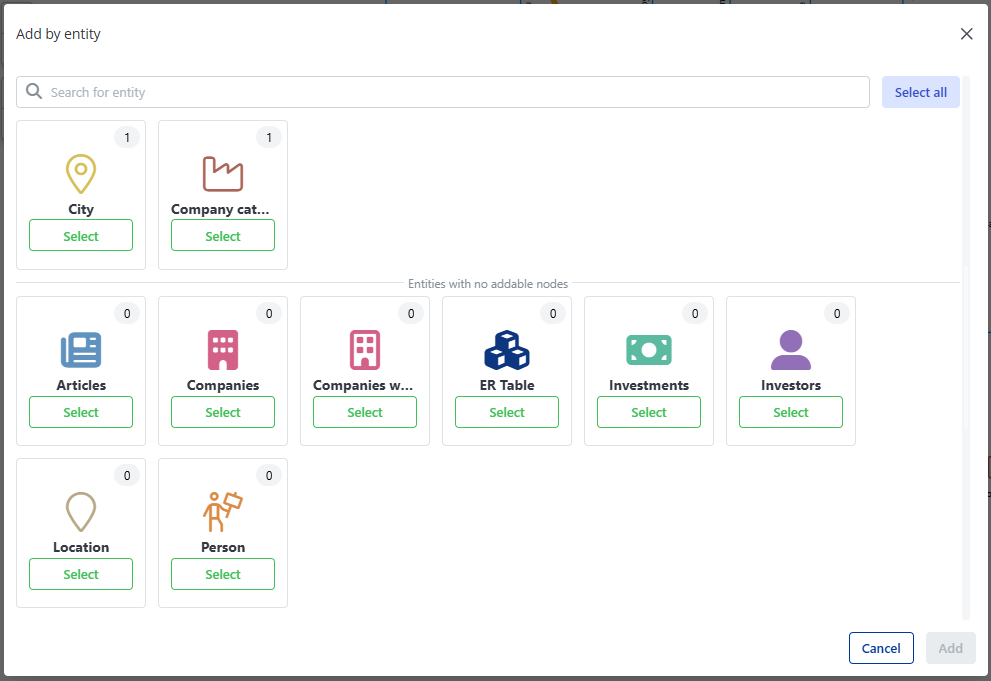The image size is (991, 681).
Task: Close the Add by entity dialog
Action: click(x=966, y=33)
